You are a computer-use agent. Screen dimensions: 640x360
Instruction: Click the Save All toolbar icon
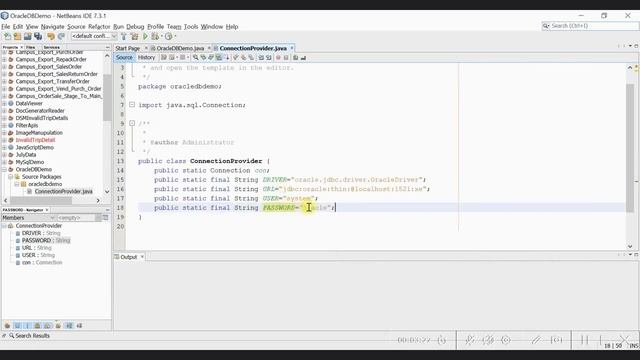pyautogui.click(x=38, y=37)
